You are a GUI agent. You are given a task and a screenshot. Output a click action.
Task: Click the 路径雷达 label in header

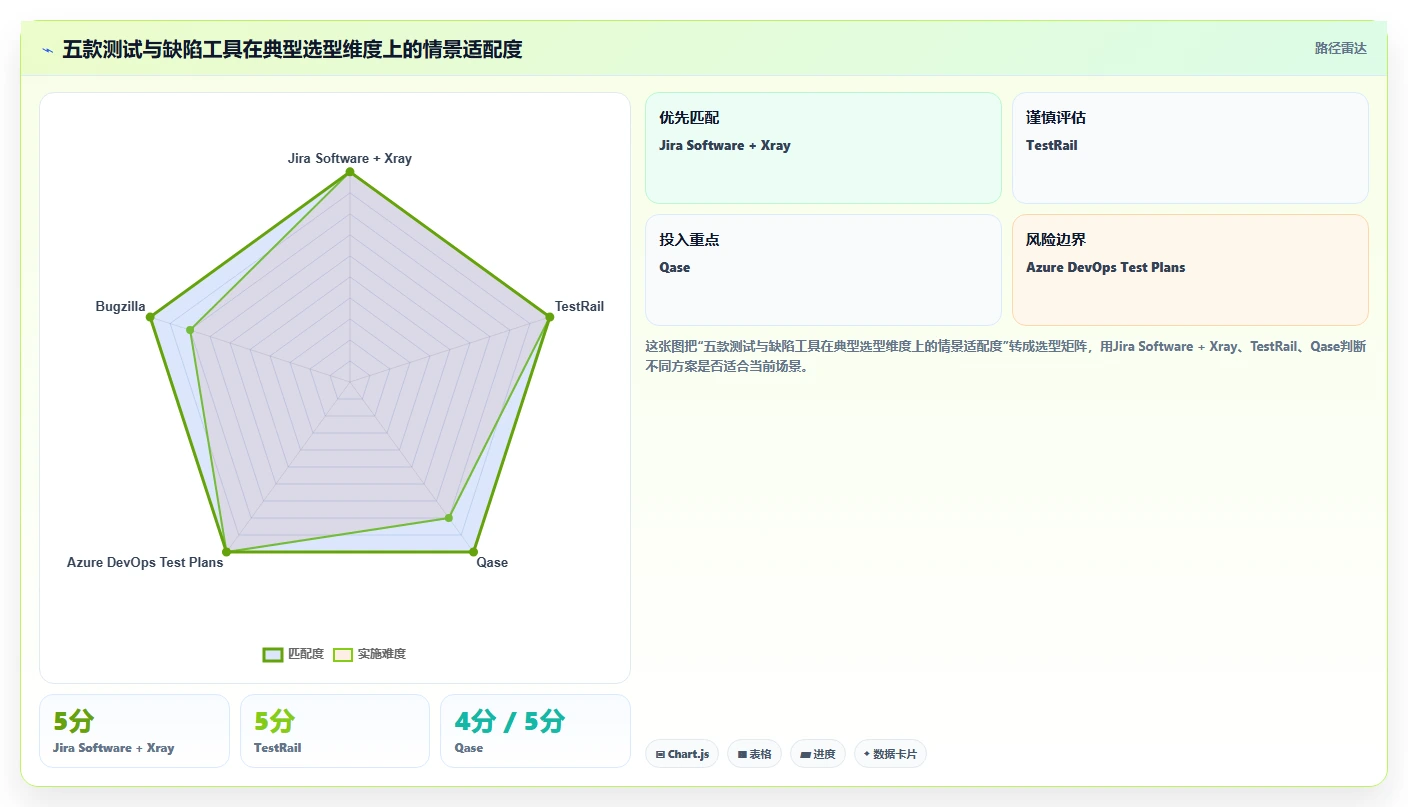pos(1340,48)
